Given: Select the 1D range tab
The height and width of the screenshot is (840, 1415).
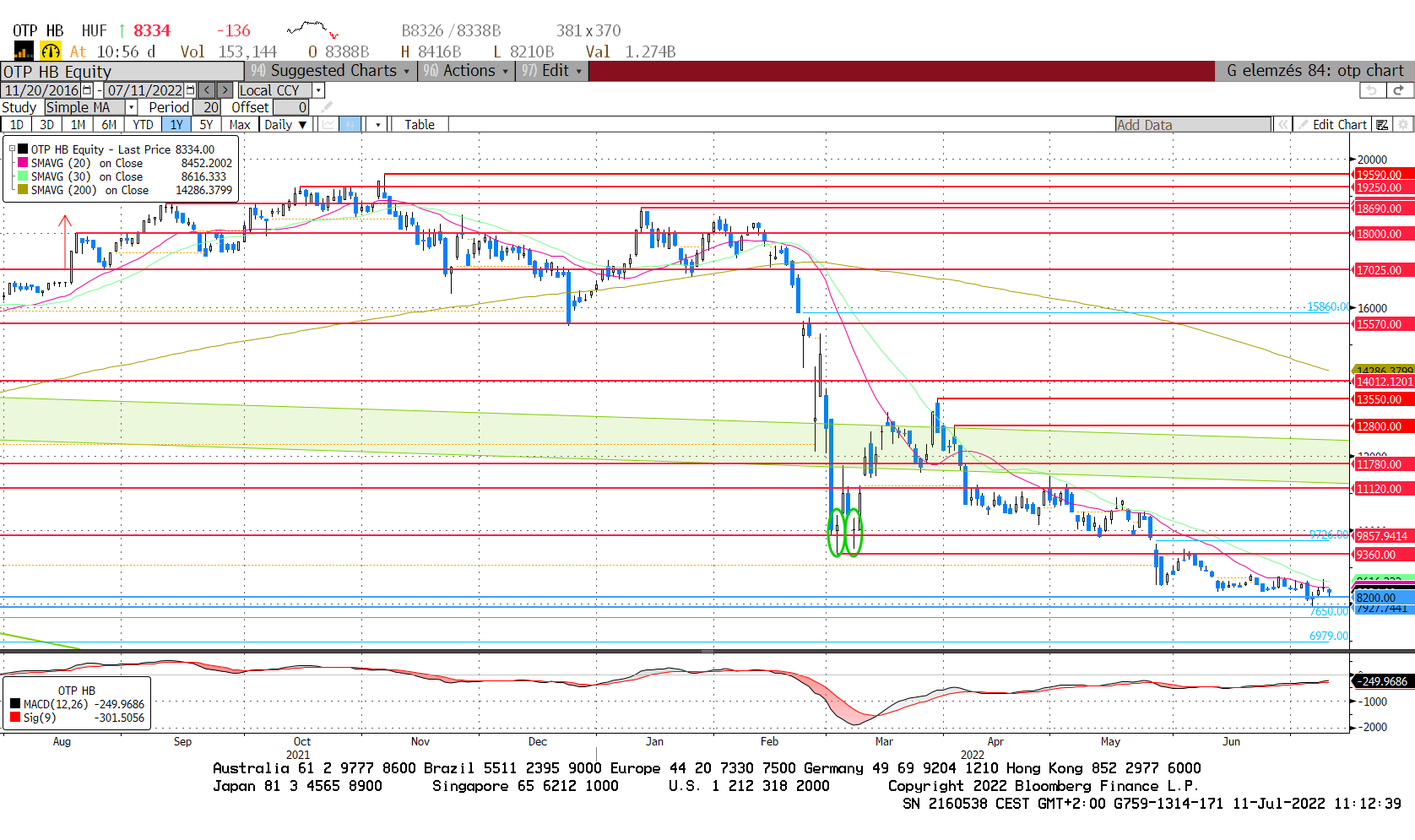Looking at the screenshot, I should 17,125.
